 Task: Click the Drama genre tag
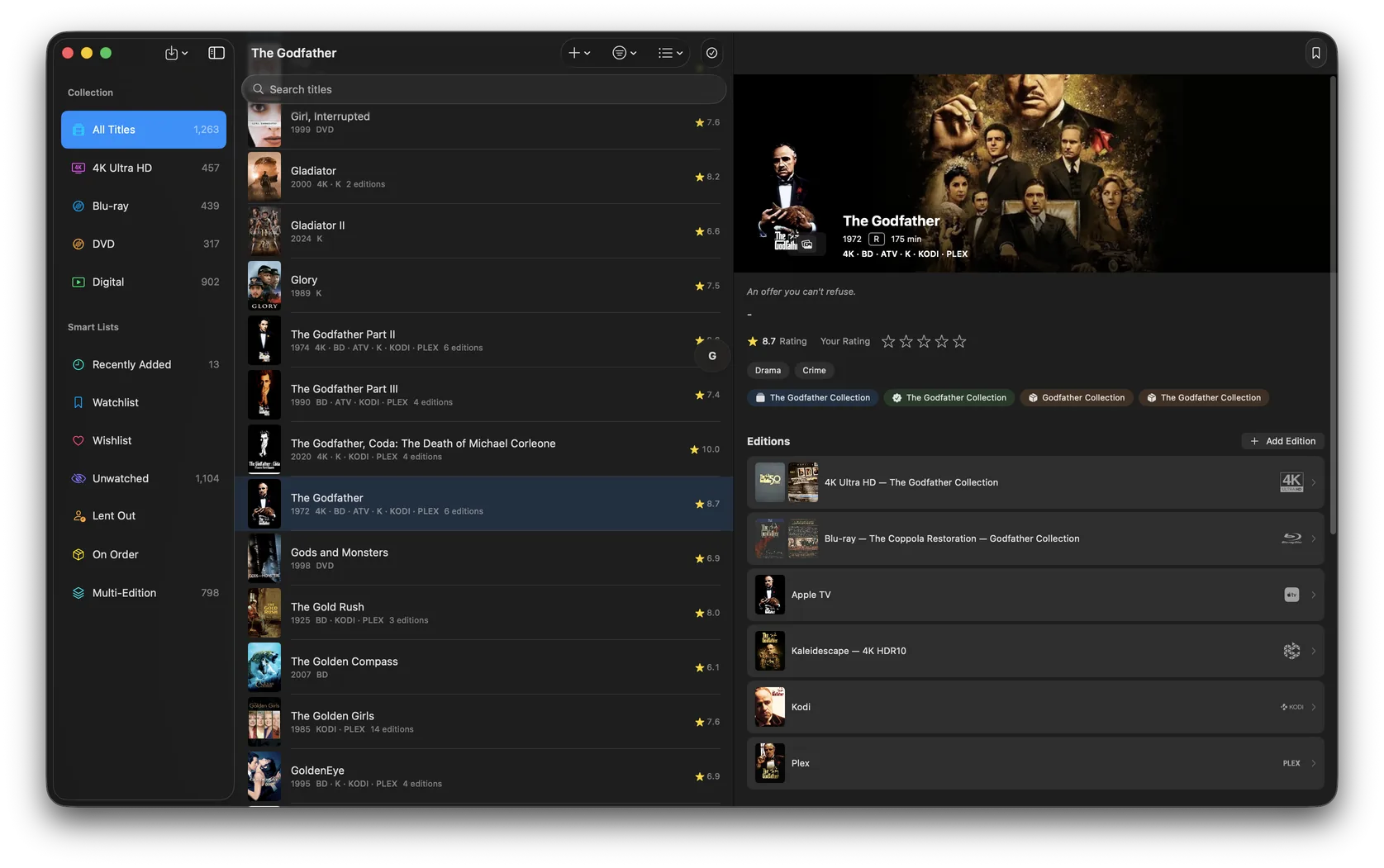click(768, 370)
